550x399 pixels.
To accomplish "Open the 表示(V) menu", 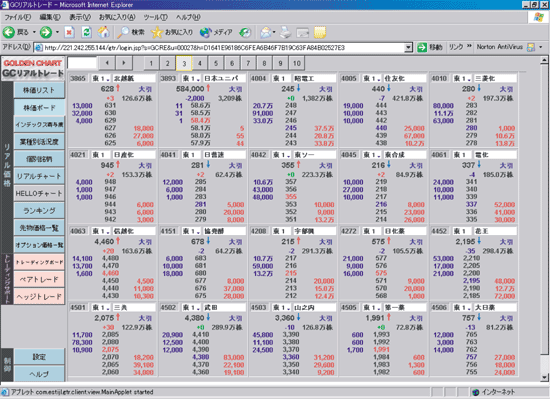I will point(80,17).
